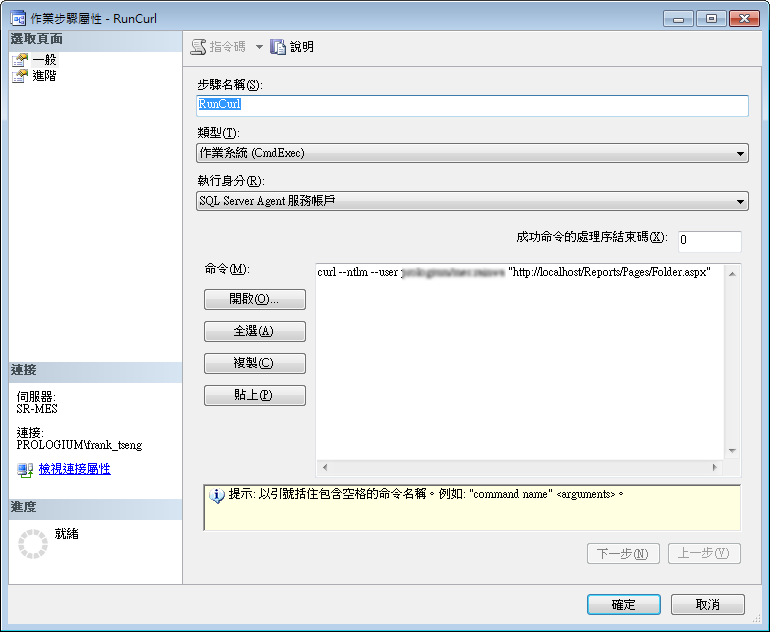
Task: Click the help (說明) toolbar icon
Action: (279, 47)
